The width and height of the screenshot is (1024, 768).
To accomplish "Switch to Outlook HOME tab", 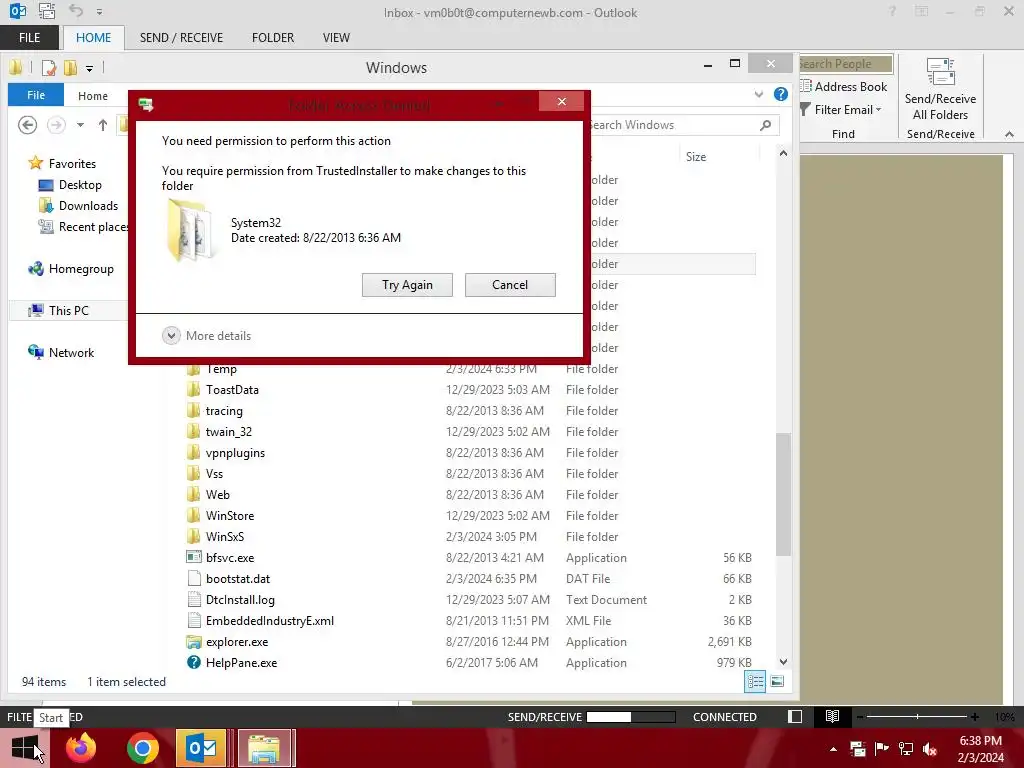I will (x=93, y=38).
